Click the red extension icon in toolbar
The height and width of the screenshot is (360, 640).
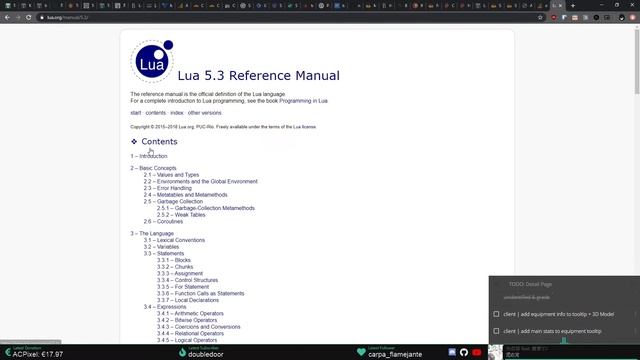tap(553, 18)
